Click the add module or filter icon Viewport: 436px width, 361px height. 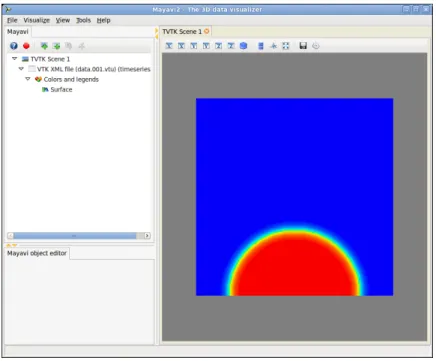point(56,46)
